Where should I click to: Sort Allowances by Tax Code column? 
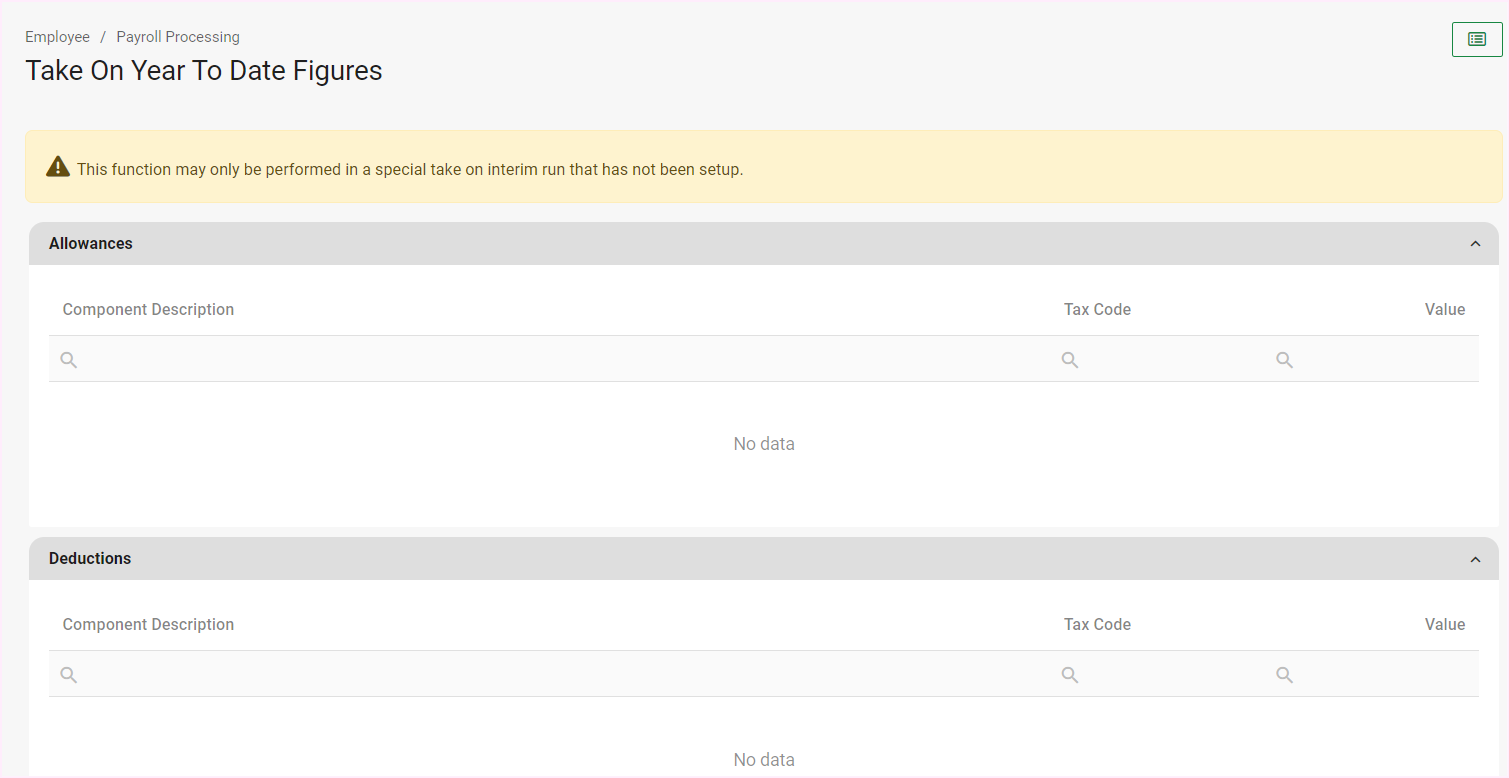click(1097, 310)
